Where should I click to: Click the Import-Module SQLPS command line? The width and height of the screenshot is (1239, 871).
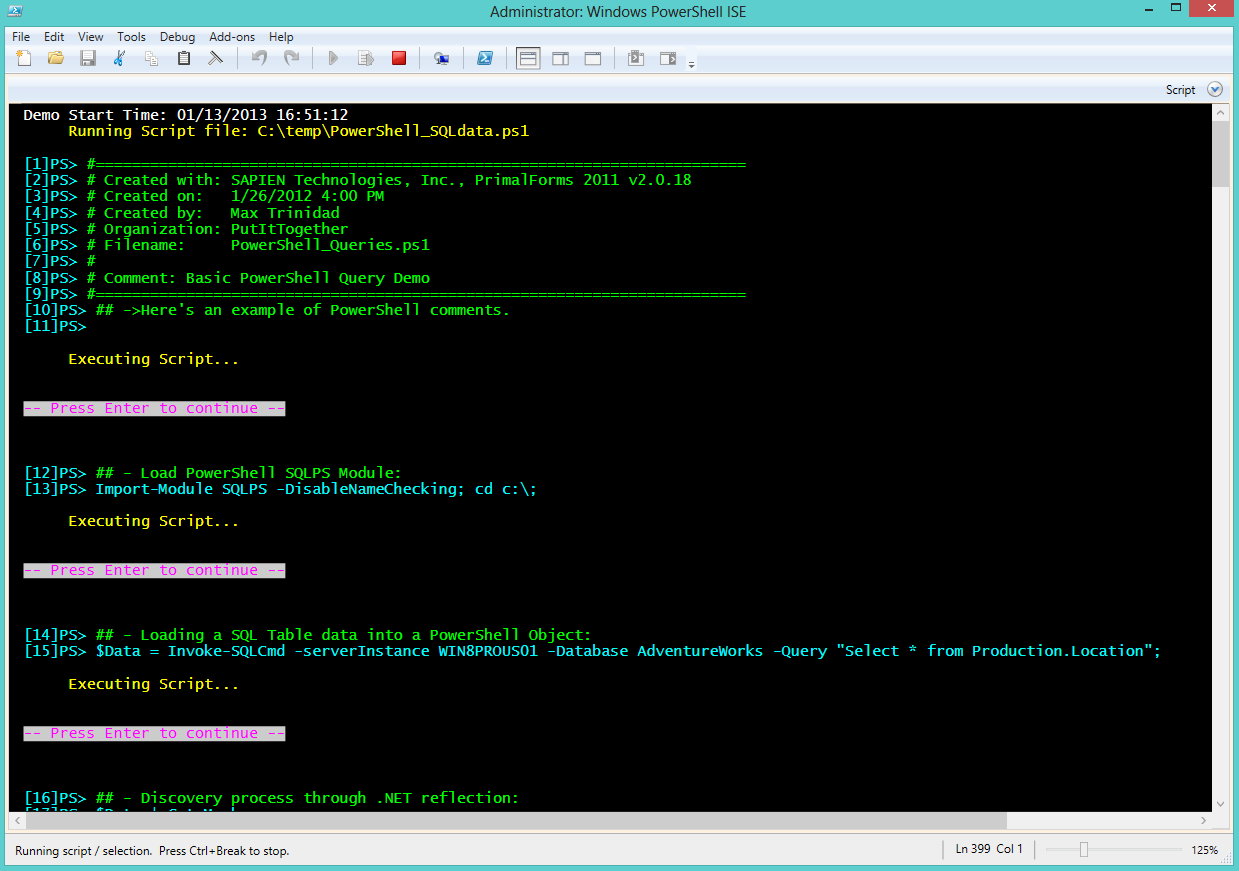(x=281, y=489)
